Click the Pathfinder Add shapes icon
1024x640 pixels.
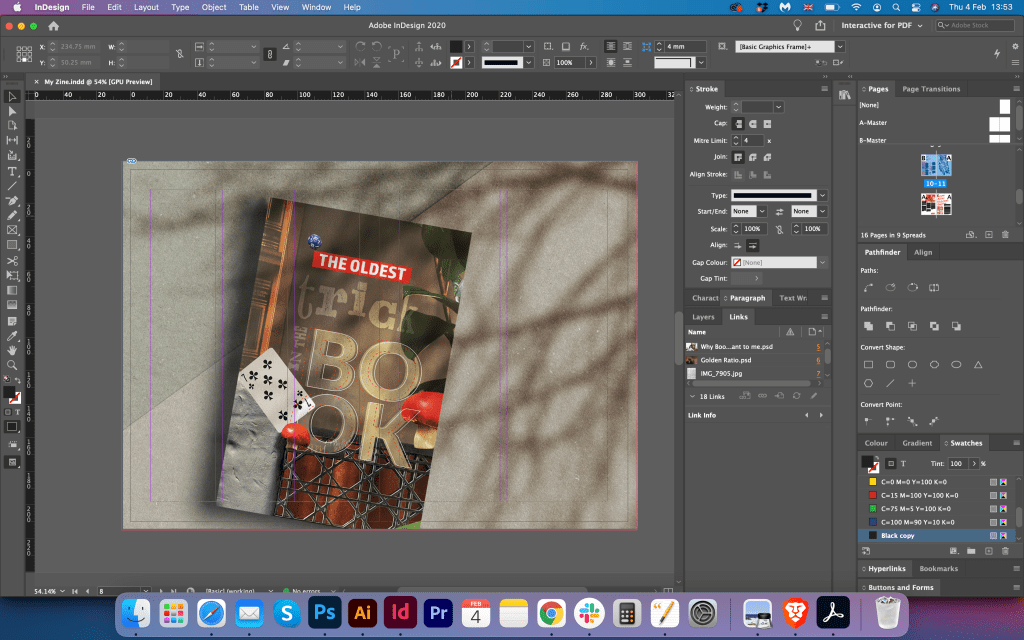tap(868, 326)
